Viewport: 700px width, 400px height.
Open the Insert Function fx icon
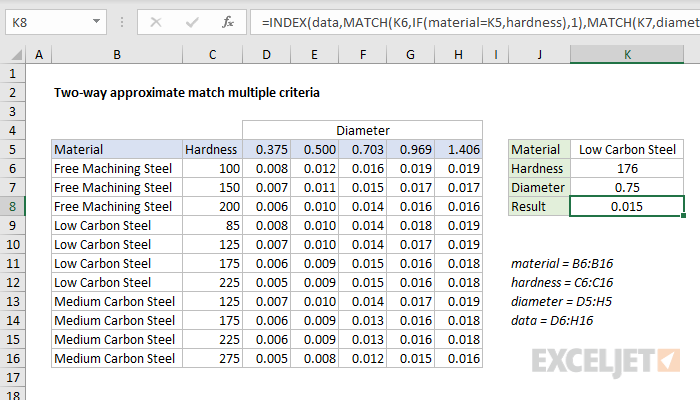click(x=228, y=22)
